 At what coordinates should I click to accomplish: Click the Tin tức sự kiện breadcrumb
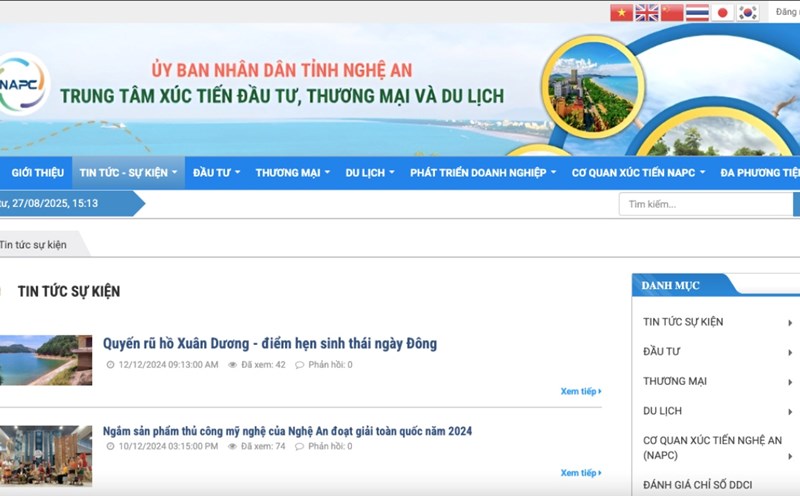(x=33, y=245)
